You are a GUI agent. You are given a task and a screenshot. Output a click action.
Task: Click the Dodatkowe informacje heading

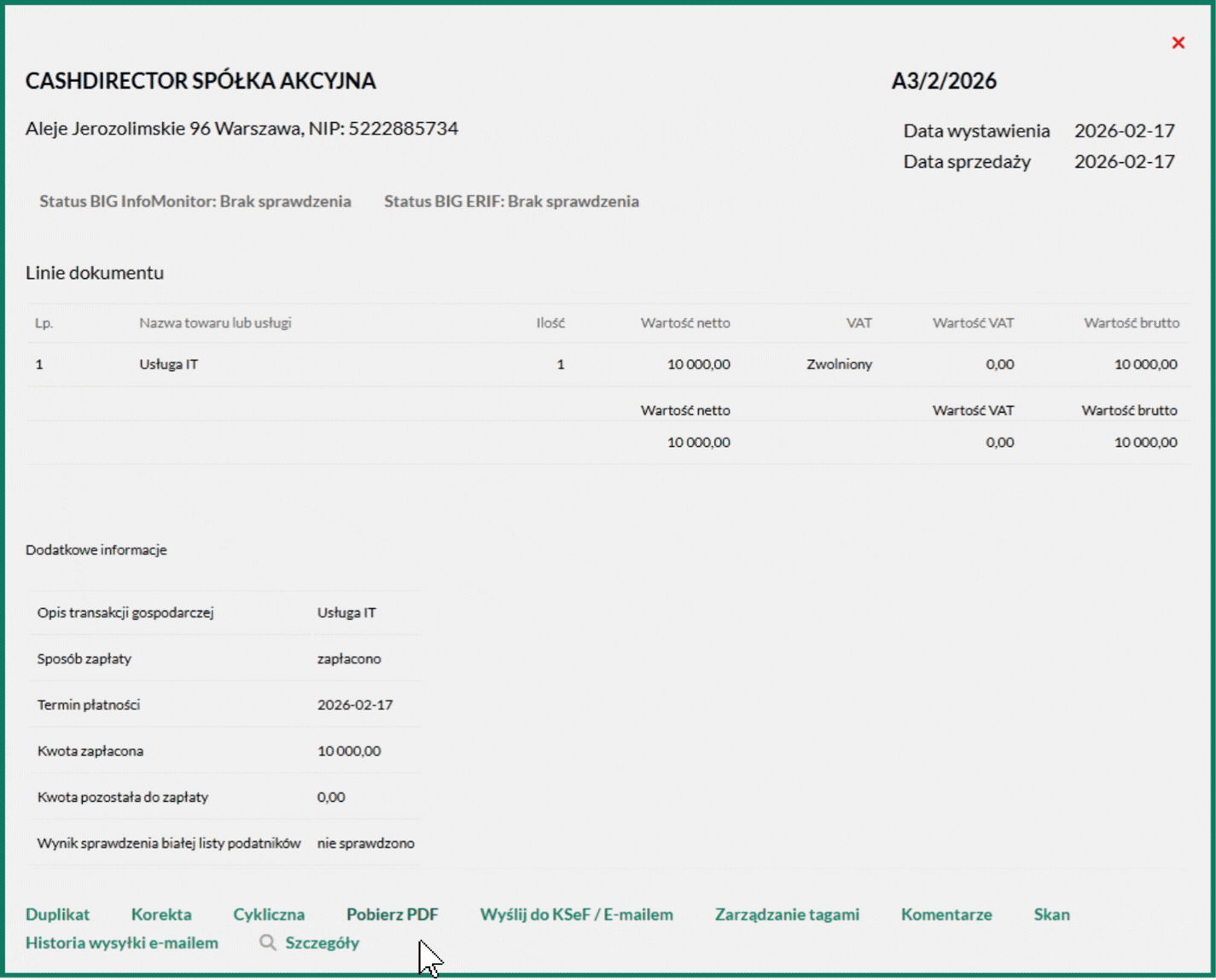(96, 550)
